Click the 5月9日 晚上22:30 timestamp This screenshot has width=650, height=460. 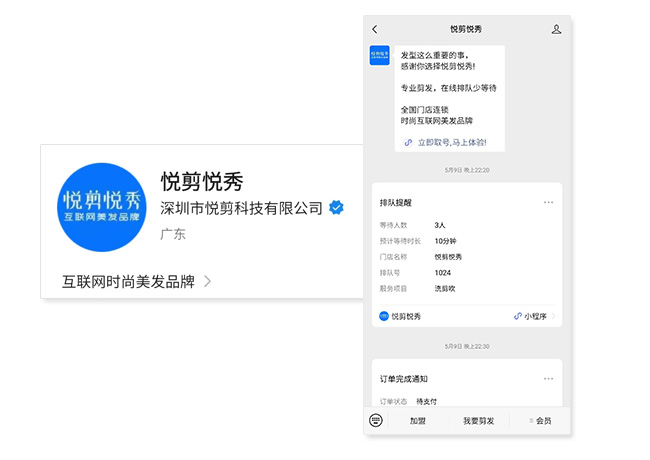pos(467,346)
